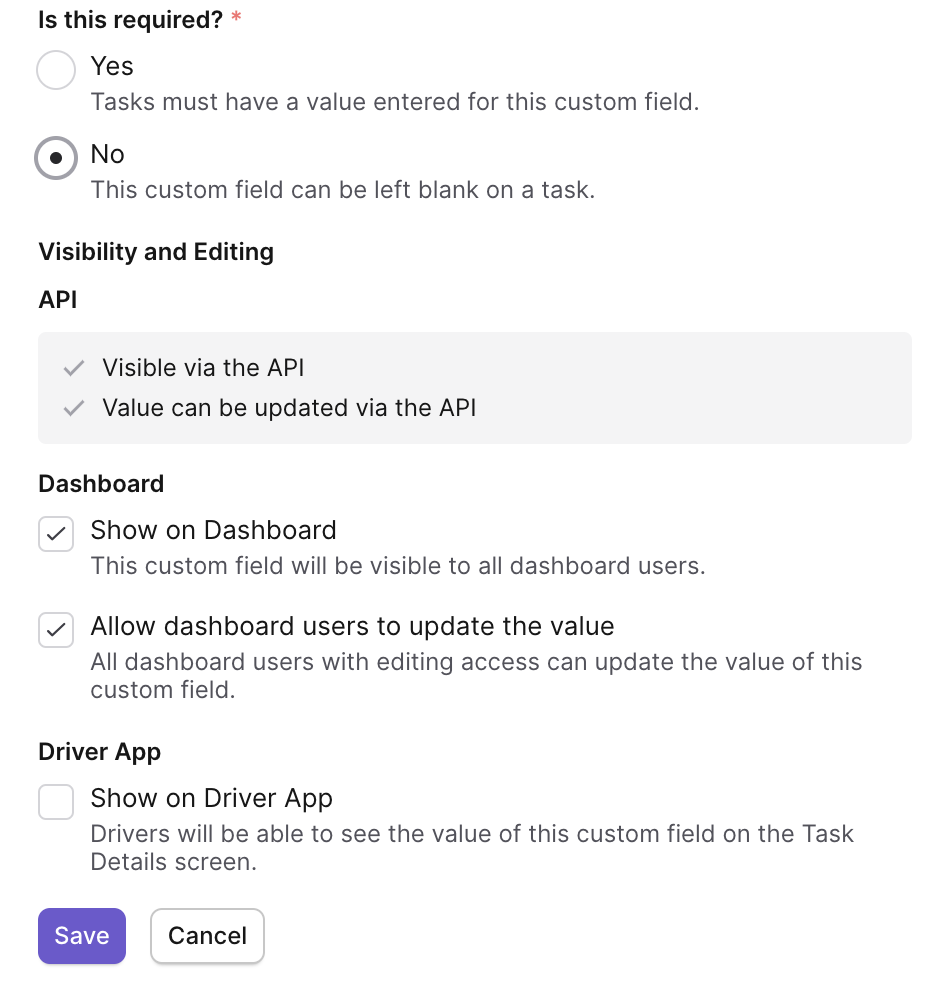This screenshot has width=952, height=990.
Task: Click 'can be left blank on a task' description
Action: click(343, 190)
